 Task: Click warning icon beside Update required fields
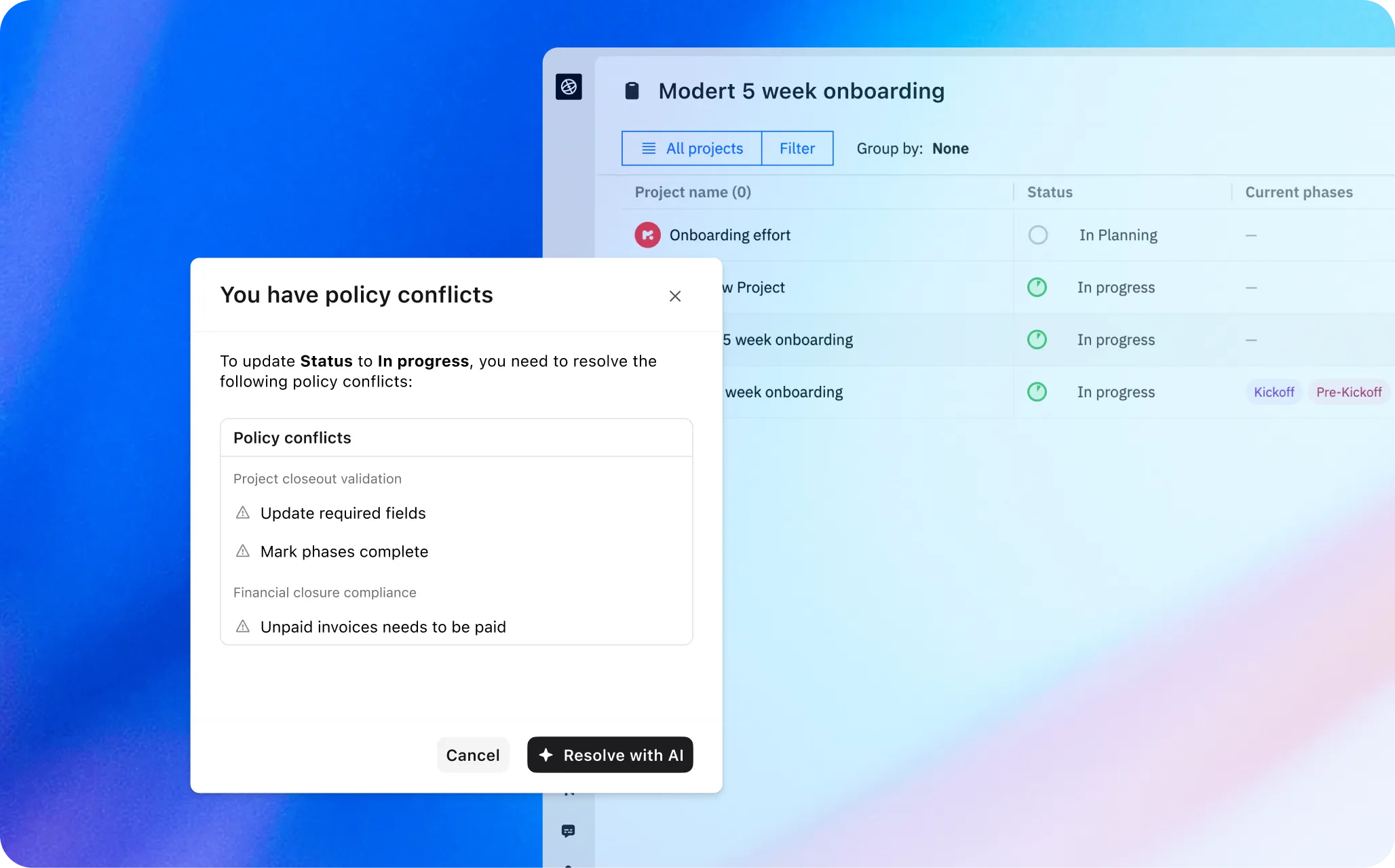tap(242, 513)
